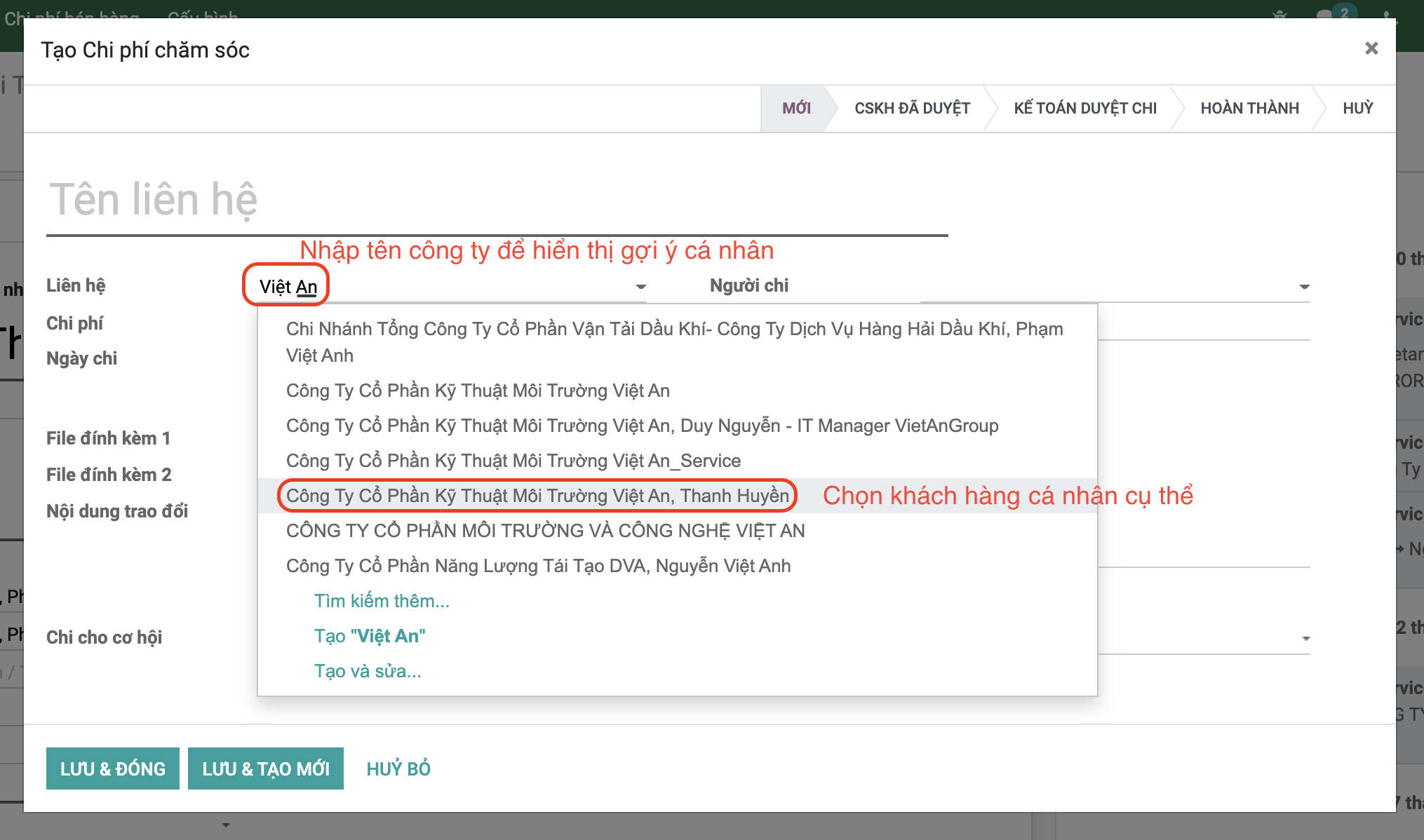The width and height of the screenshot is (1424, 840).
Task: Select the KẾ TOÁN DUYỆT CHI stage
Action: (1084, 108)
